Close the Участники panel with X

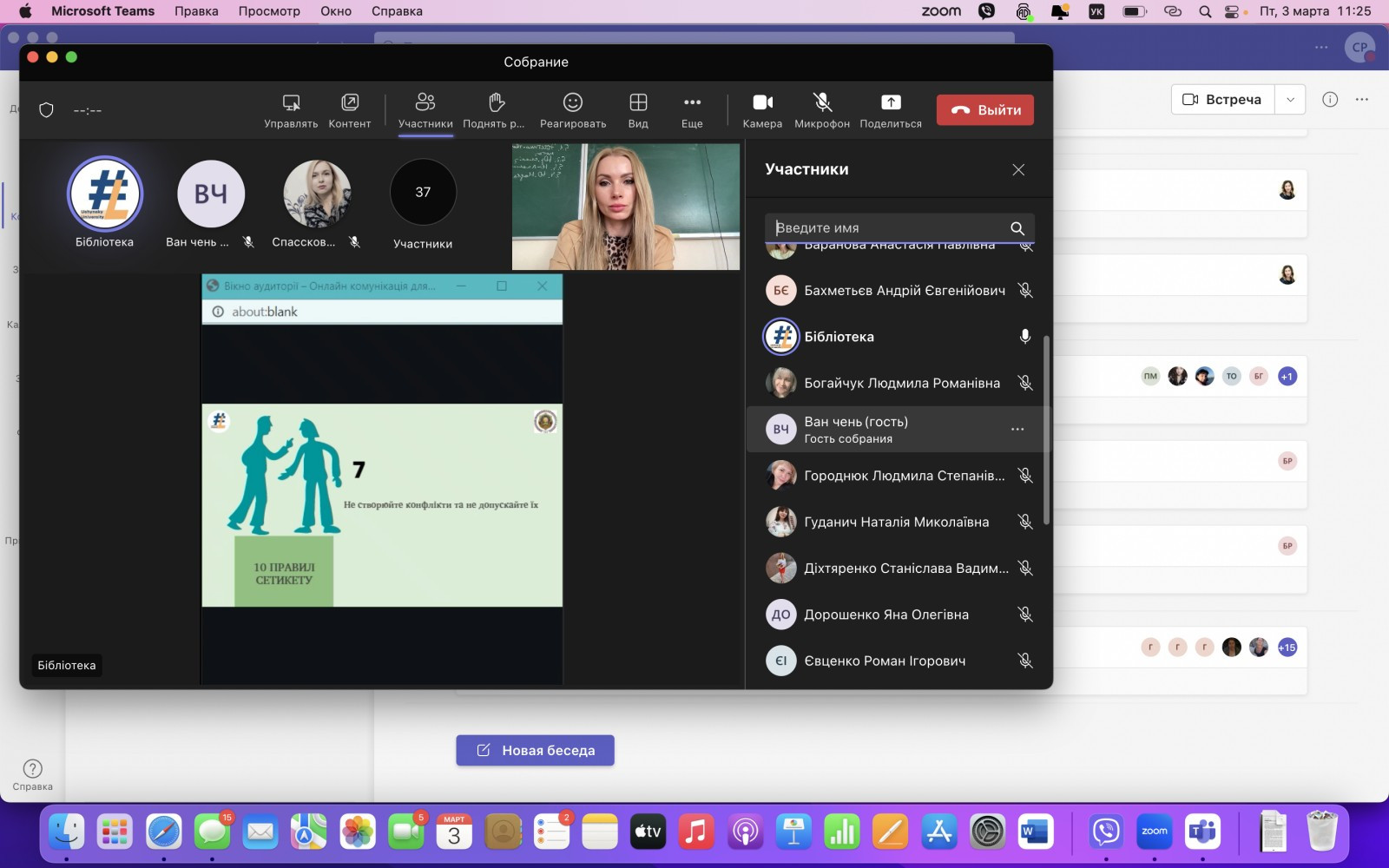pos(1018,170)
